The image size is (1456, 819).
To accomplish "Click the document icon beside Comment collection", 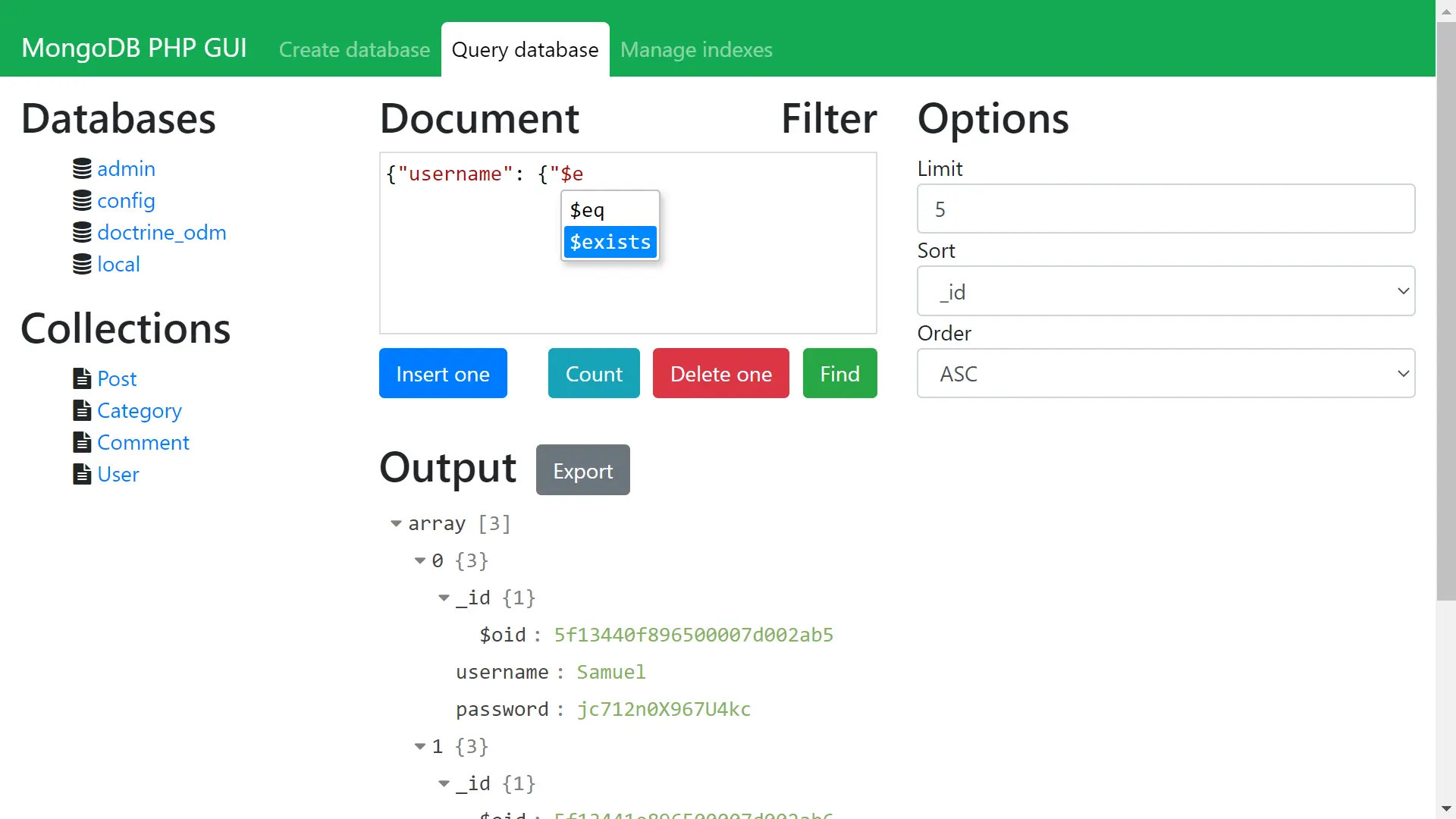I will (82, 441).
